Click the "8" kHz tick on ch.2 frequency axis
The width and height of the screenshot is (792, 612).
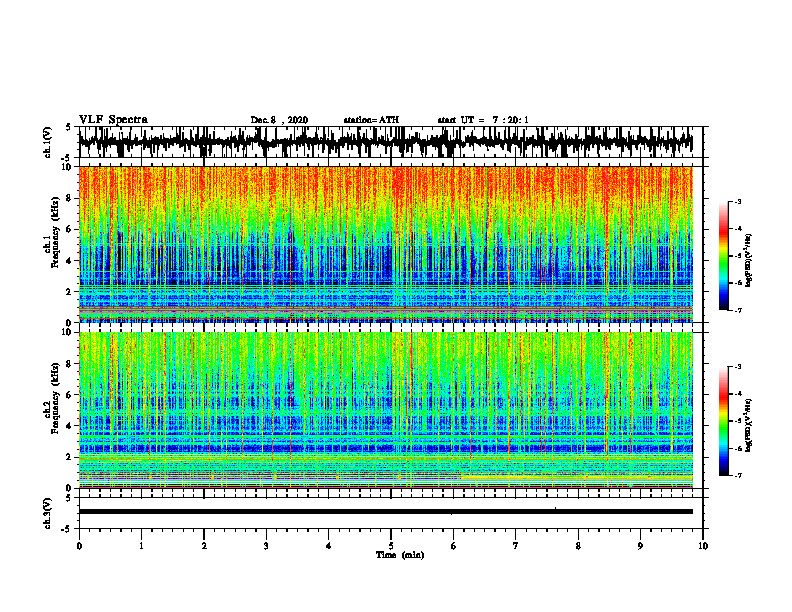69,364
